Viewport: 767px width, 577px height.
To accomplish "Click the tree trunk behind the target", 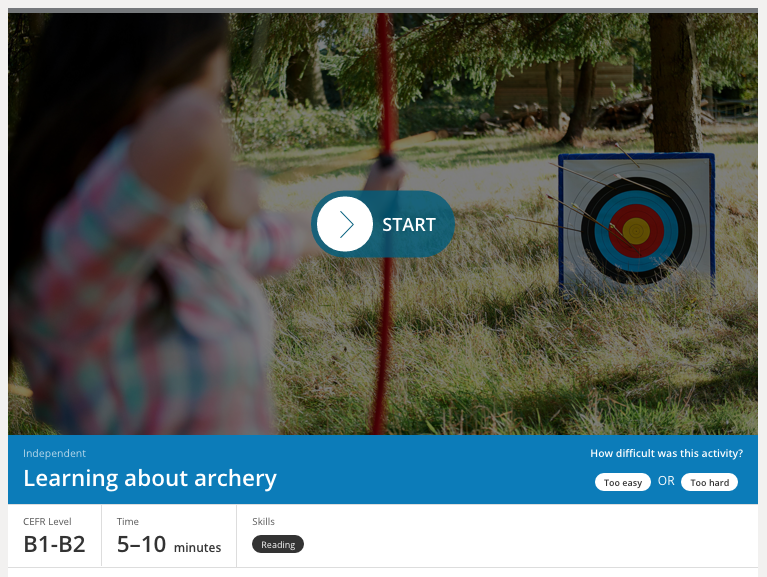I will point(676,83).
